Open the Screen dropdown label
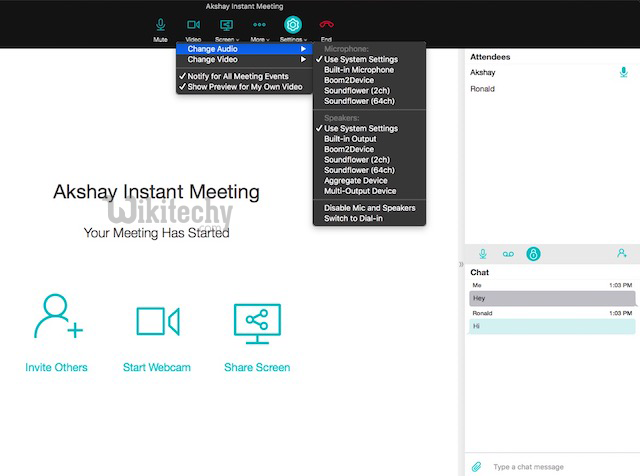The image size is (640, 476). (x=227, y=40)
